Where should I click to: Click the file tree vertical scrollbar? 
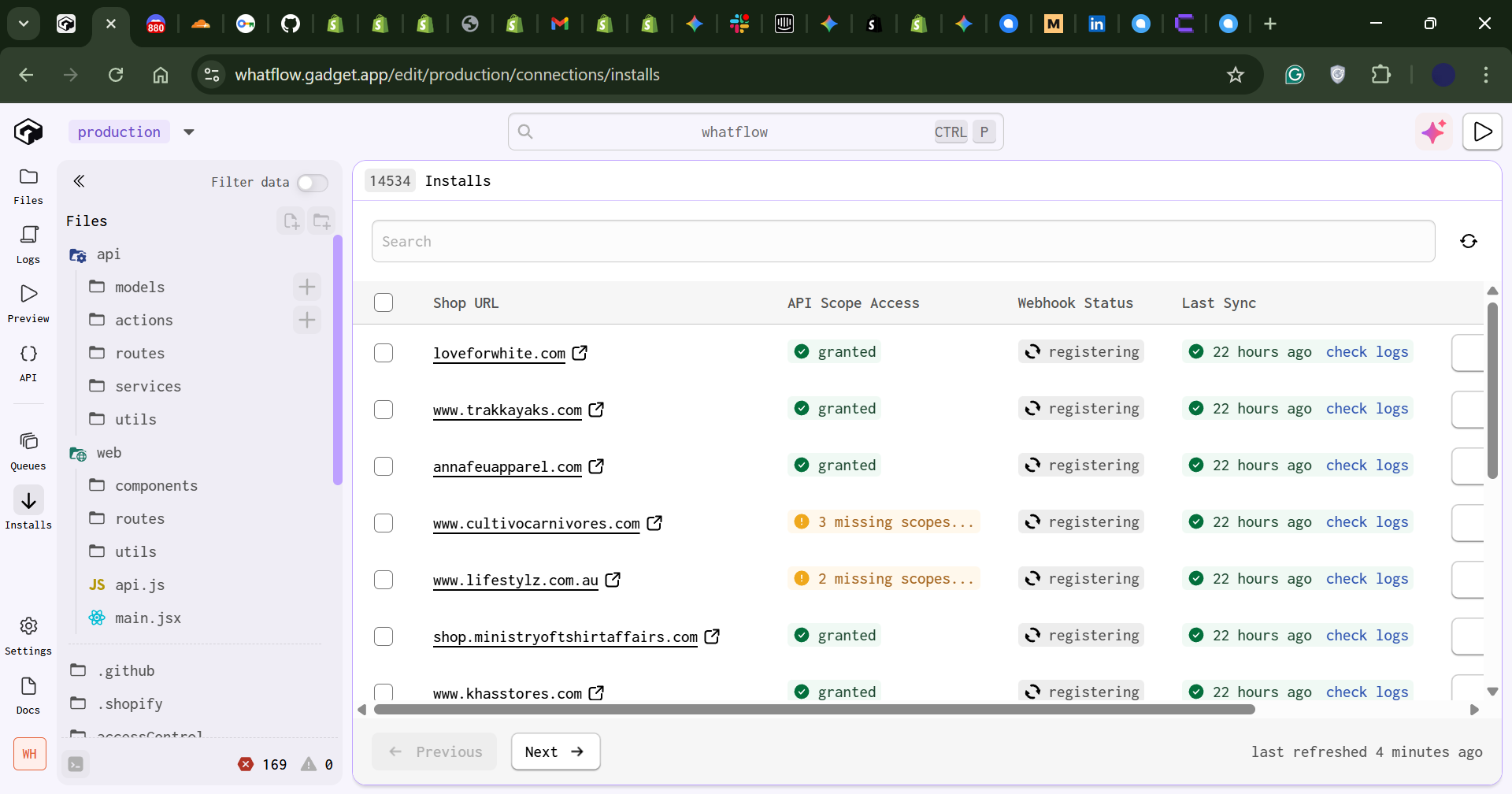tap(338, 360)
